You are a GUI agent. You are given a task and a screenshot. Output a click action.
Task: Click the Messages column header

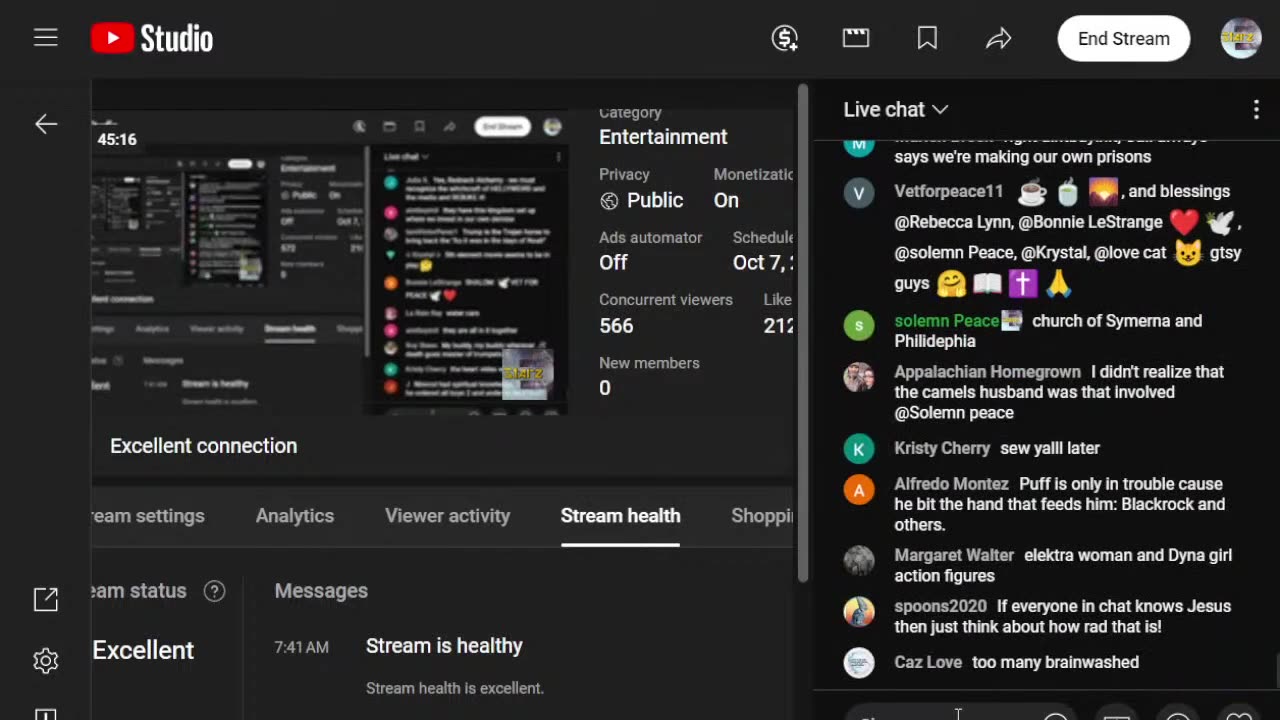click(321, 591)
